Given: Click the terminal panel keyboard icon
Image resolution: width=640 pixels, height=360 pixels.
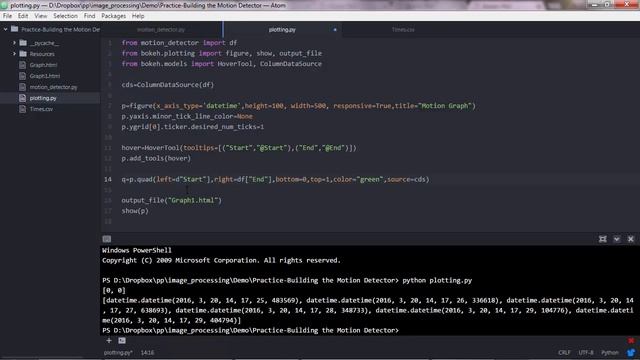Looking at the screenshot, I should pyautogui.click(x=107, y=239).
